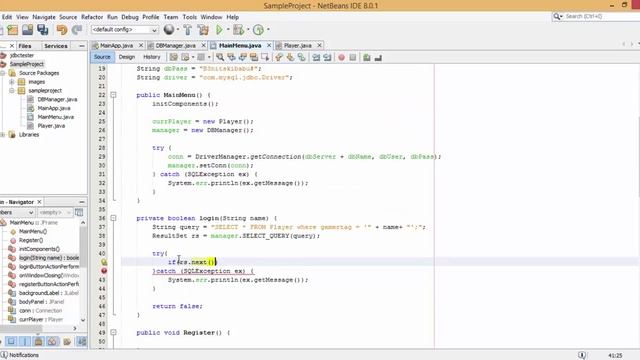Switch editor to History view
The image size is (640, 360).
[152, 57]
